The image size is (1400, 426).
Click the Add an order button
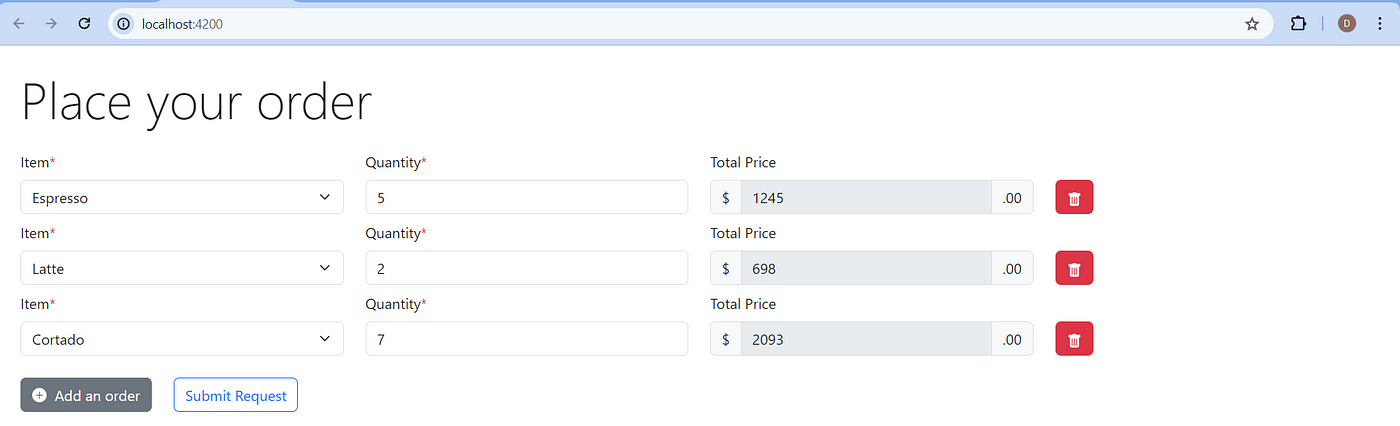tap(86, 395)
